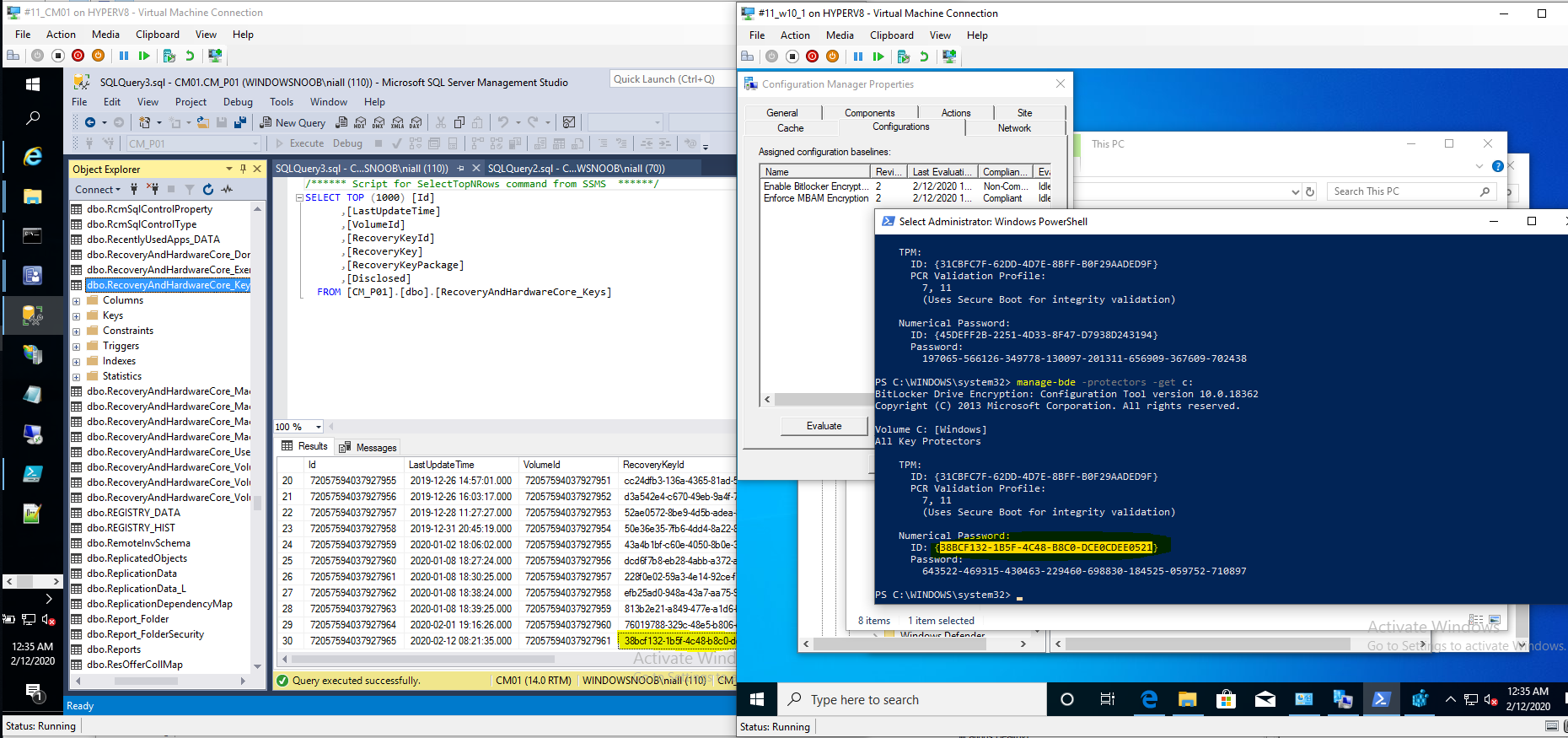The width and height of the screenshot is (1568, 738).
Task: Click Enhanced Session icon in #11_w10_1 VM toolbar
Action: tap(949, 57)
